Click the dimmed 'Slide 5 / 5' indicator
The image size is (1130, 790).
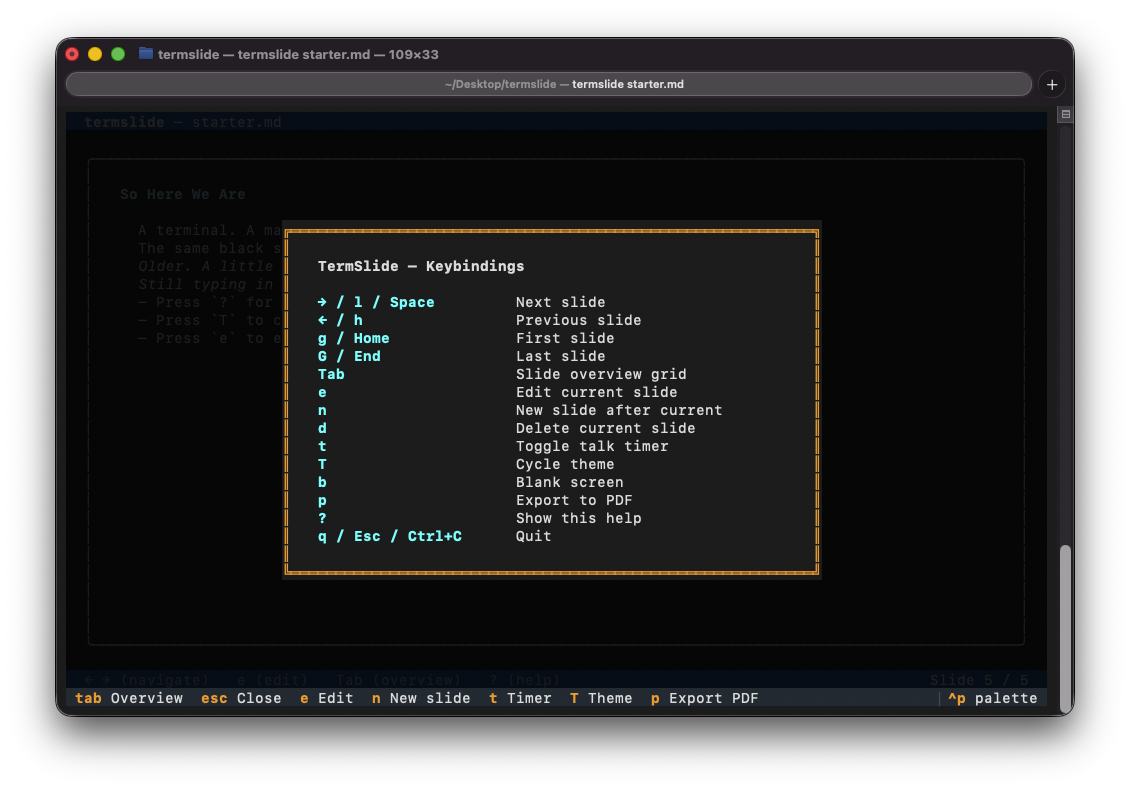pyautogui.click(x=979, y=680)
